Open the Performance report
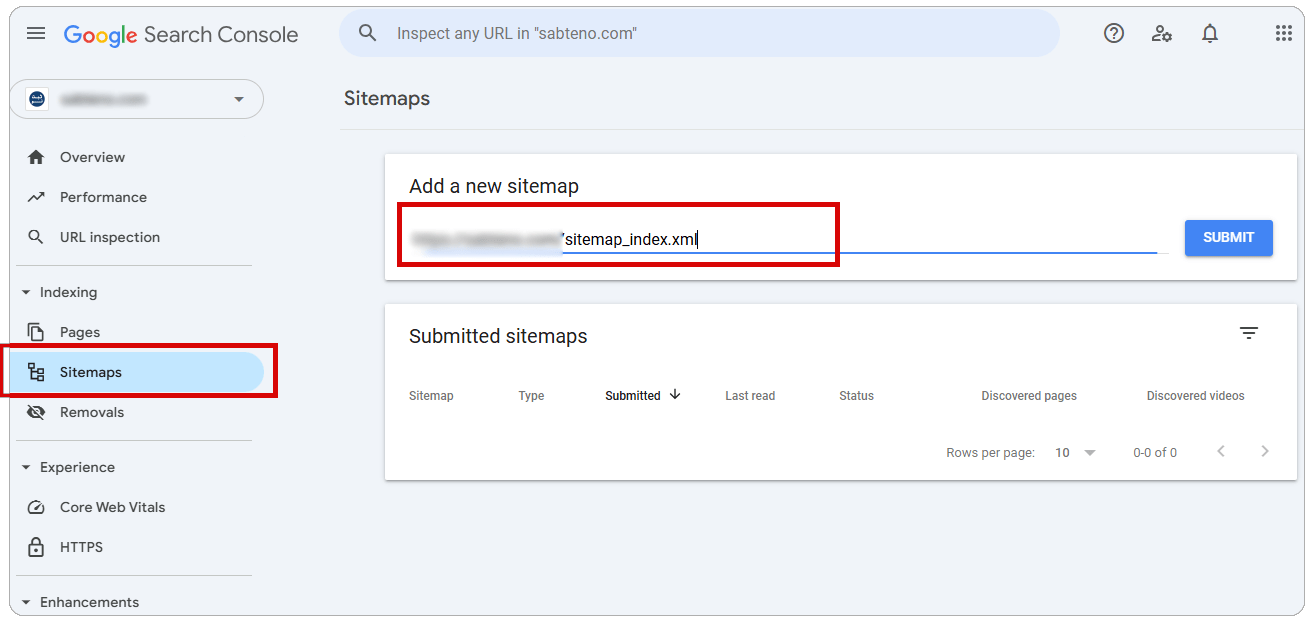1314x624 pixels. pyautogui.click(x=103, y=198)
